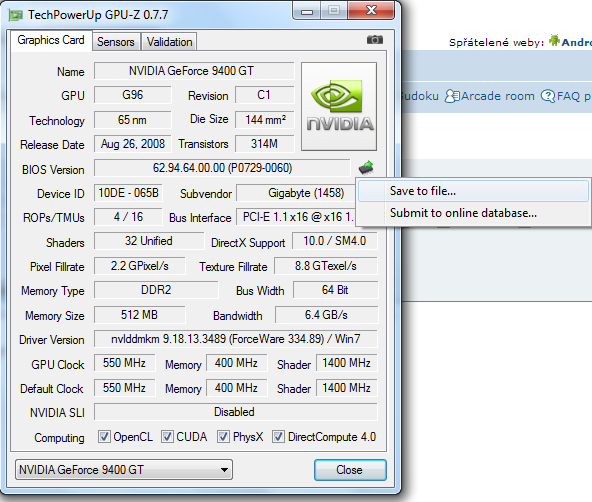592x502 pixels.
Task: Toggle the OpenCL checkbox
Action: (x=104, y=437)
